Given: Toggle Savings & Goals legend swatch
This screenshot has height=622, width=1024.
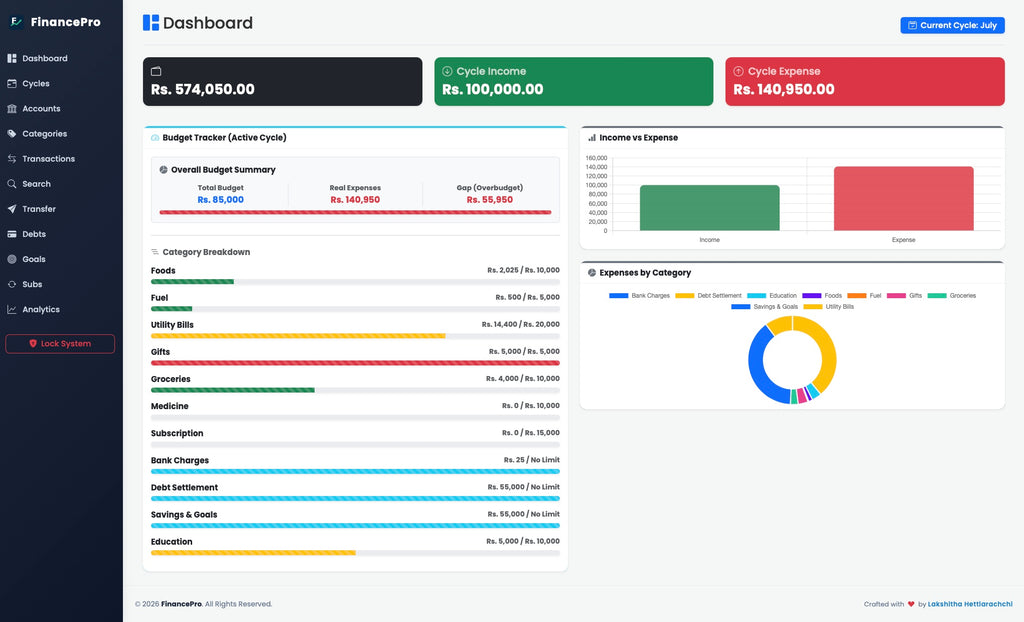Looking at the screenshot, I should (741, 307).
